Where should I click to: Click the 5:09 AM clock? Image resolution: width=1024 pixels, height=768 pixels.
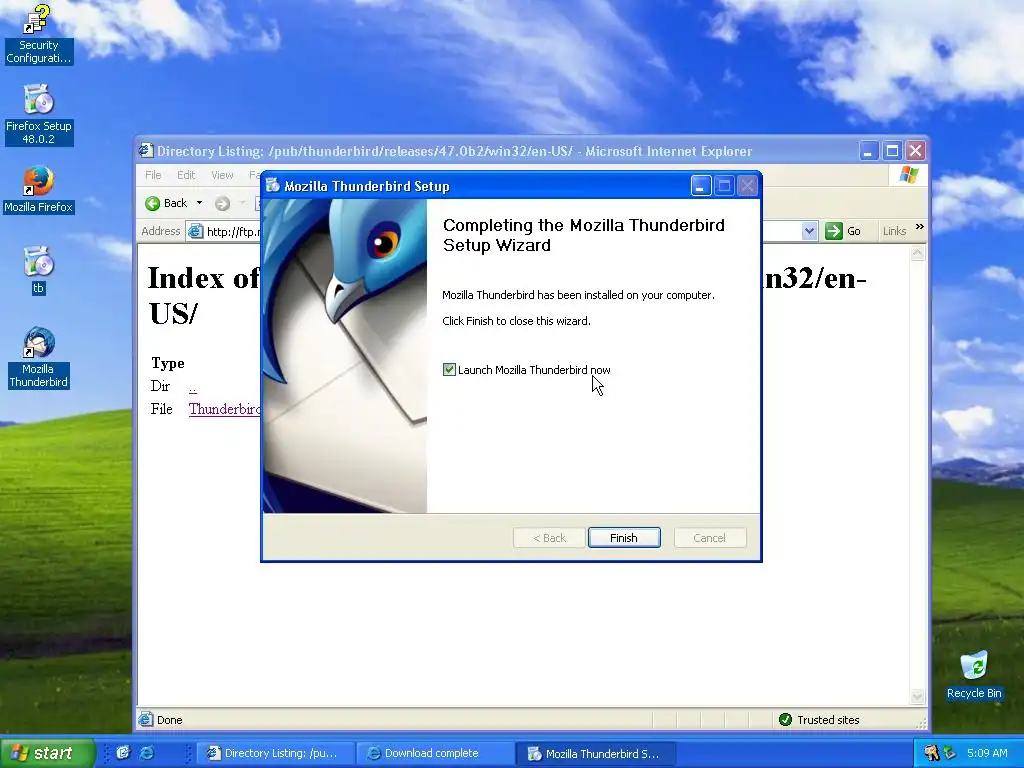point(987,753)
